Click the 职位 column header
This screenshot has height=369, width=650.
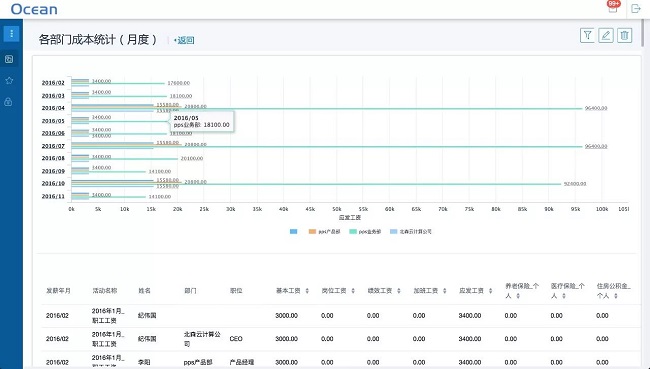tap(236, 291)
